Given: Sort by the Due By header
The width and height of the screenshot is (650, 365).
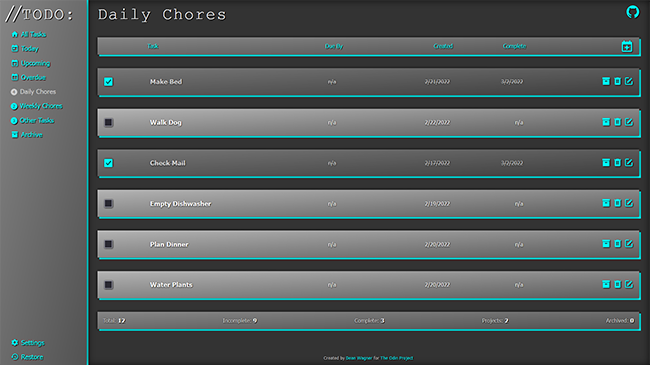Looking at the screenshot, I should coord(334,46).
